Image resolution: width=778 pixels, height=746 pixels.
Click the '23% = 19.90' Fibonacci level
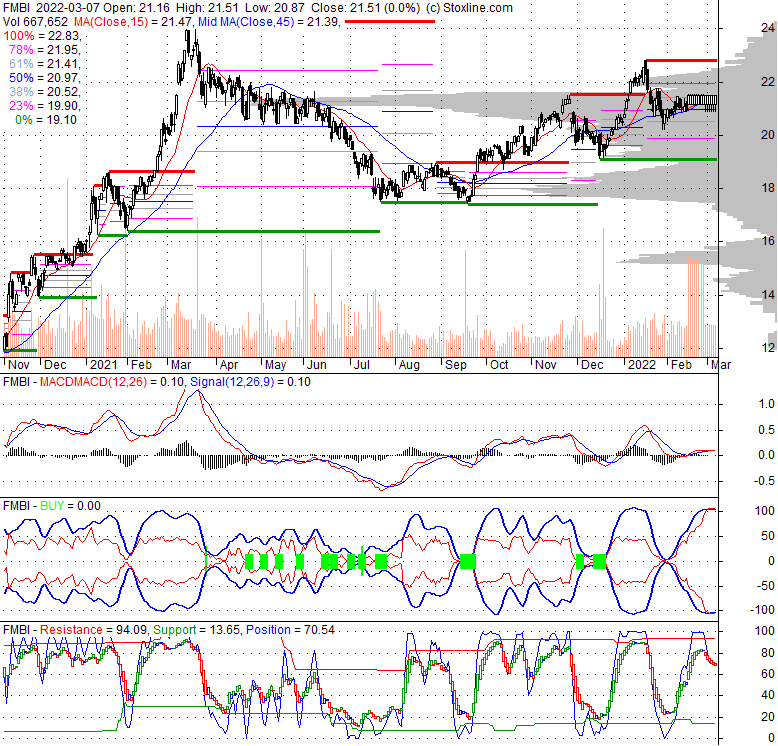tap(45, 106)
